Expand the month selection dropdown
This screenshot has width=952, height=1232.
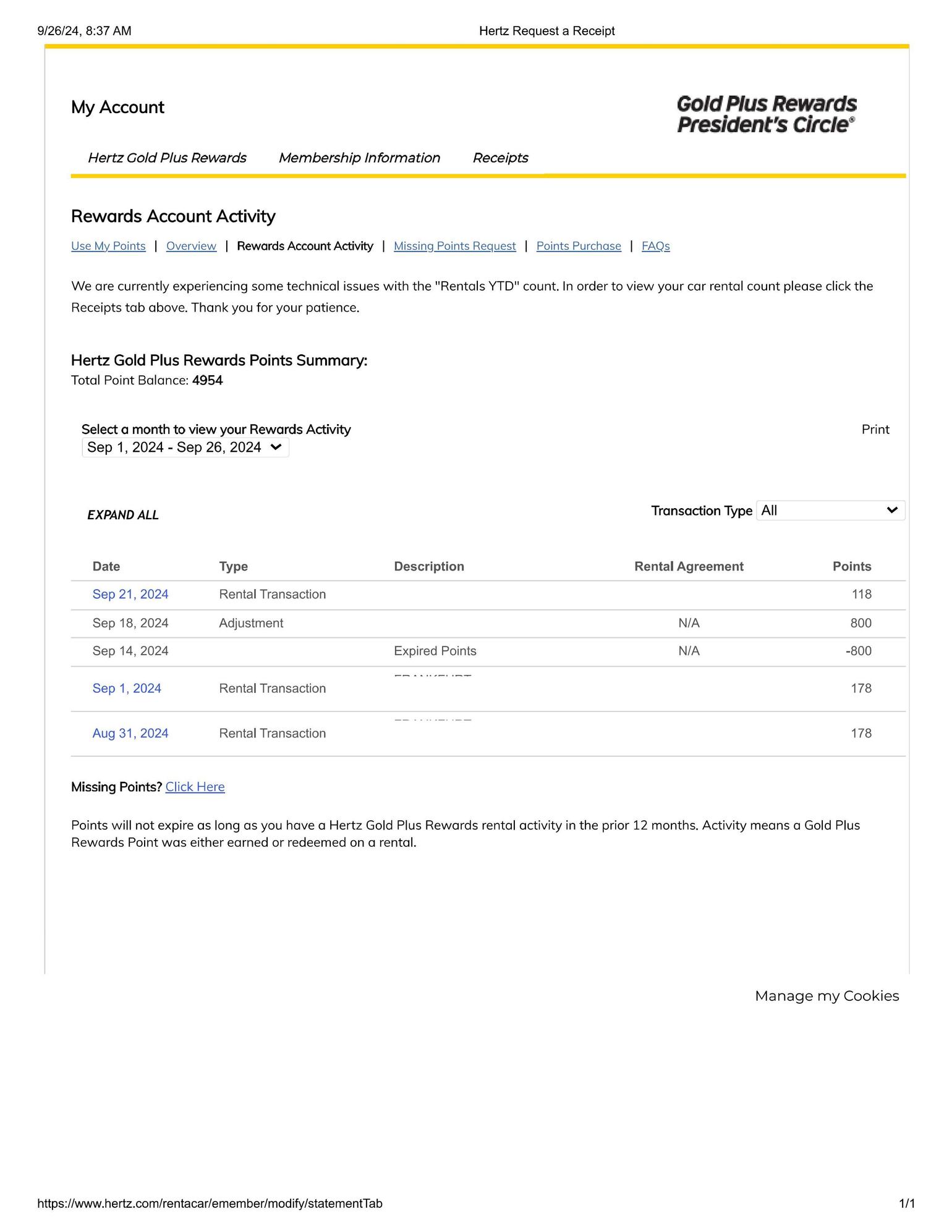coord(185,448)
